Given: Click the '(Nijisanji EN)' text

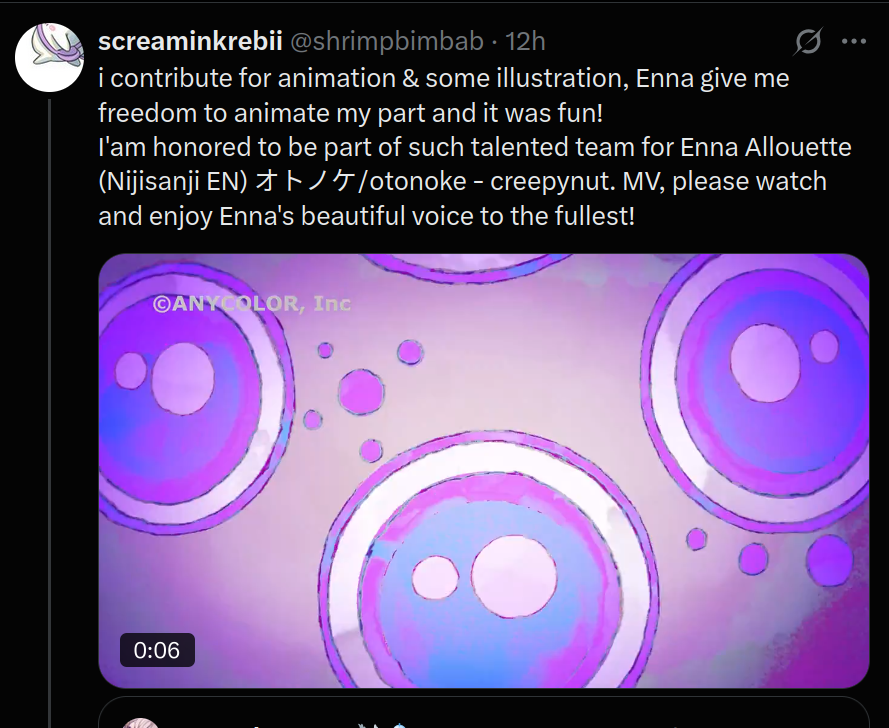Looking at the screenshot, I should (x=172, y=182).
